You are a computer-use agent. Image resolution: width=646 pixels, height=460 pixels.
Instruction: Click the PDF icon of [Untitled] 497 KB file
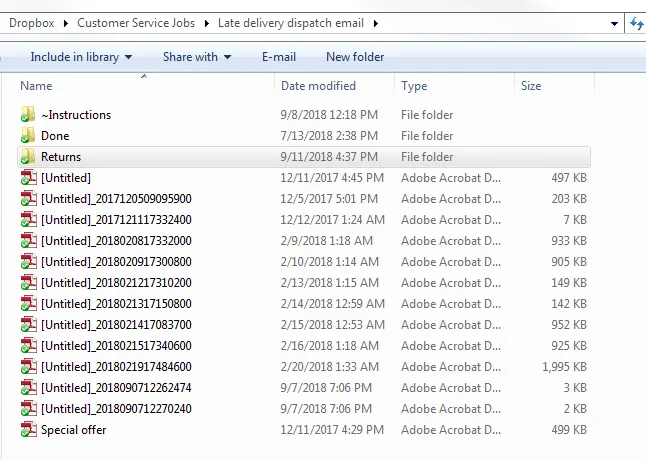(28, 177)
